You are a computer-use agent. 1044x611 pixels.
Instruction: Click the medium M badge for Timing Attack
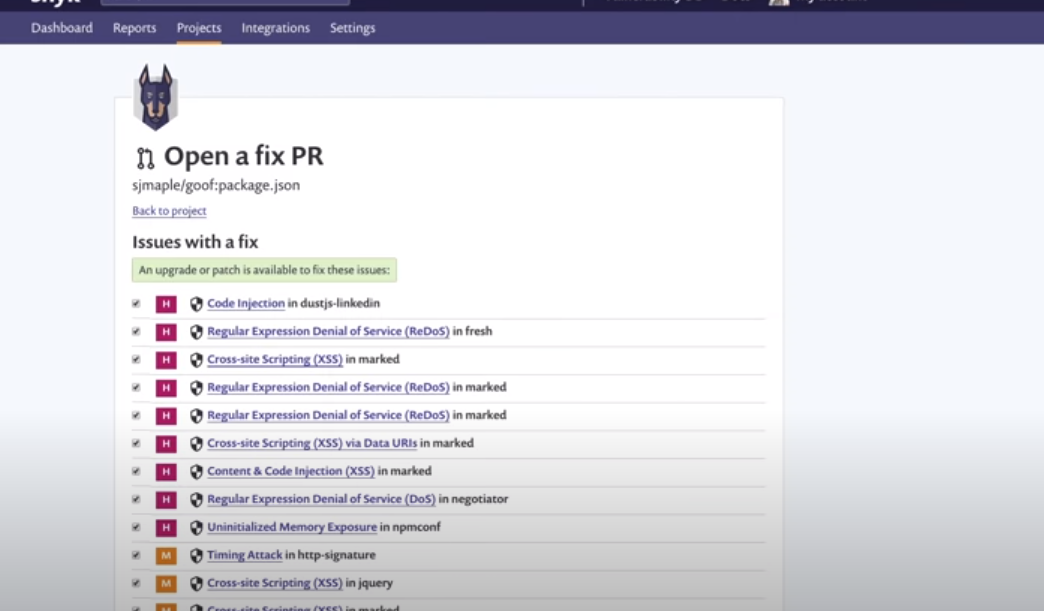pos(166,556)
